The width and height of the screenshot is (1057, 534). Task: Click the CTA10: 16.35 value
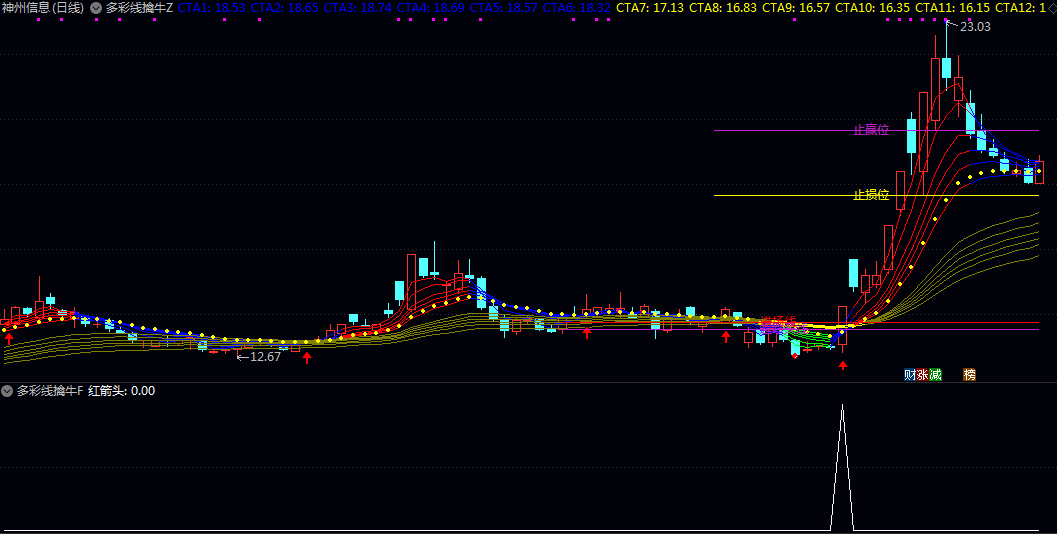pos(872,8)
